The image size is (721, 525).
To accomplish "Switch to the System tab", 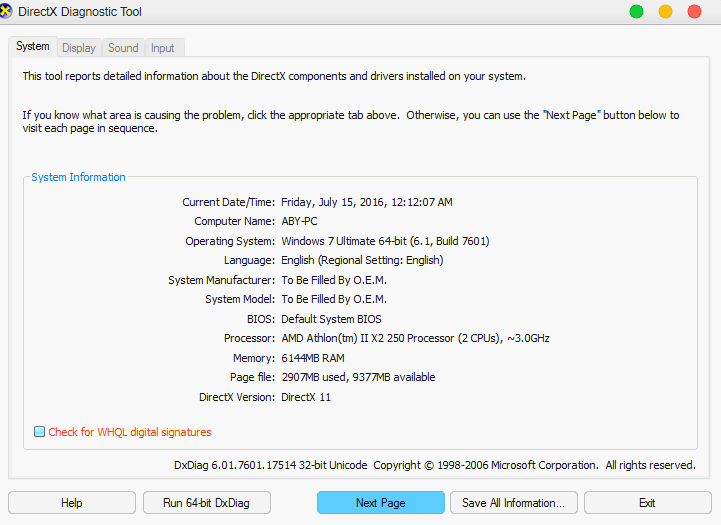I will pos(33,46).
